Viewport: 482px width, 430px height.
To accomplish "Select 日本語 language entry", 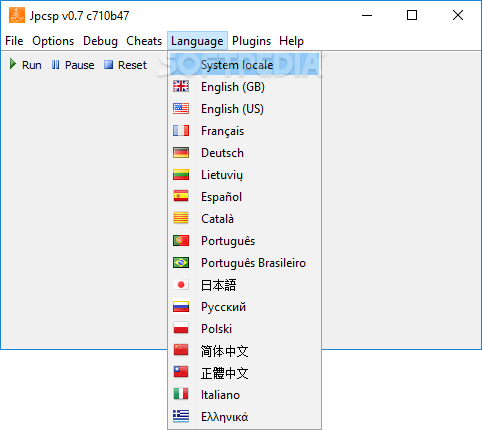I will (x=244, y=285).
